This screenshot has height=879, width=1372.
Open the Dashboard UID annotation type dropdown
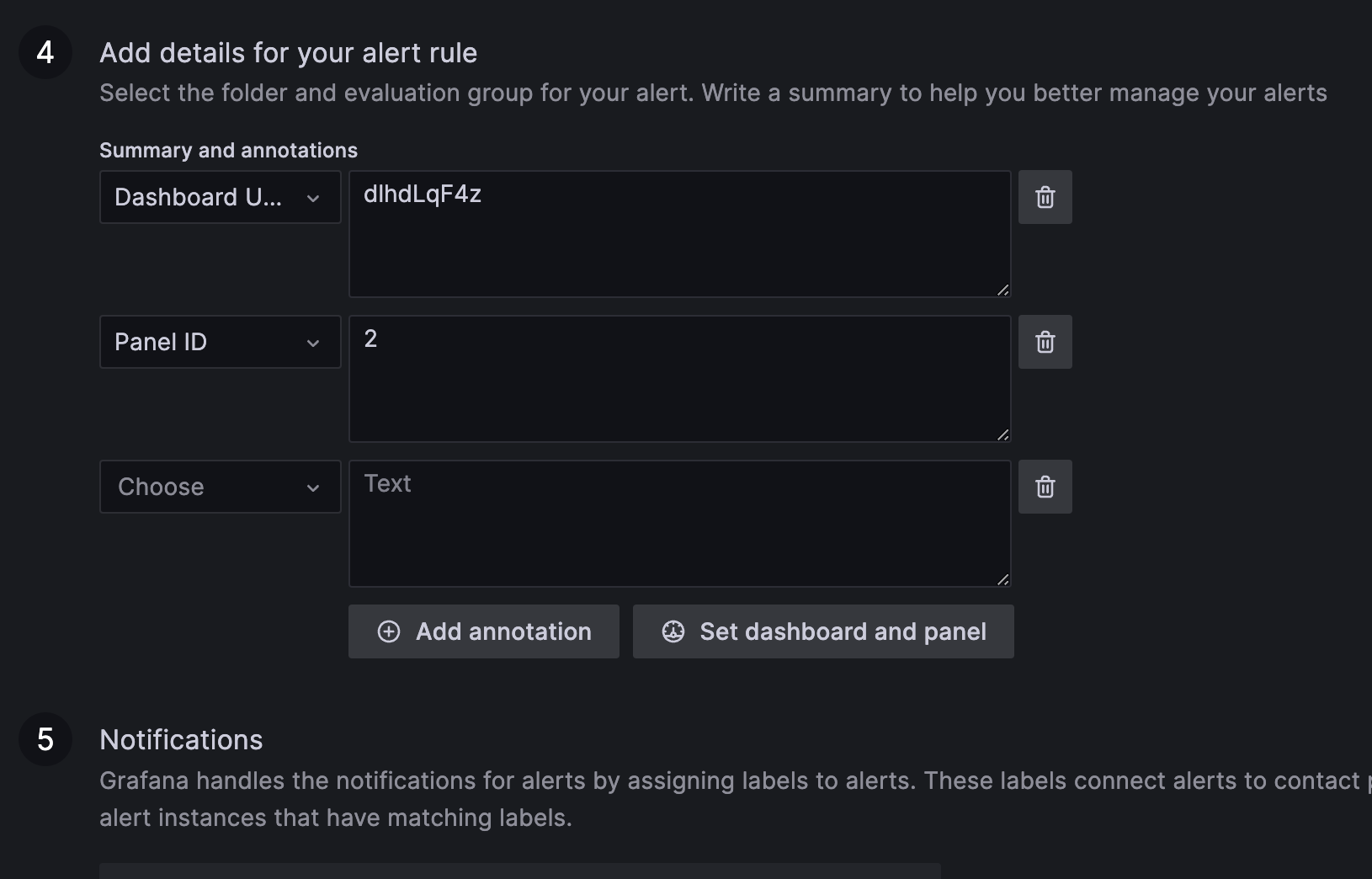pos(219,198)
